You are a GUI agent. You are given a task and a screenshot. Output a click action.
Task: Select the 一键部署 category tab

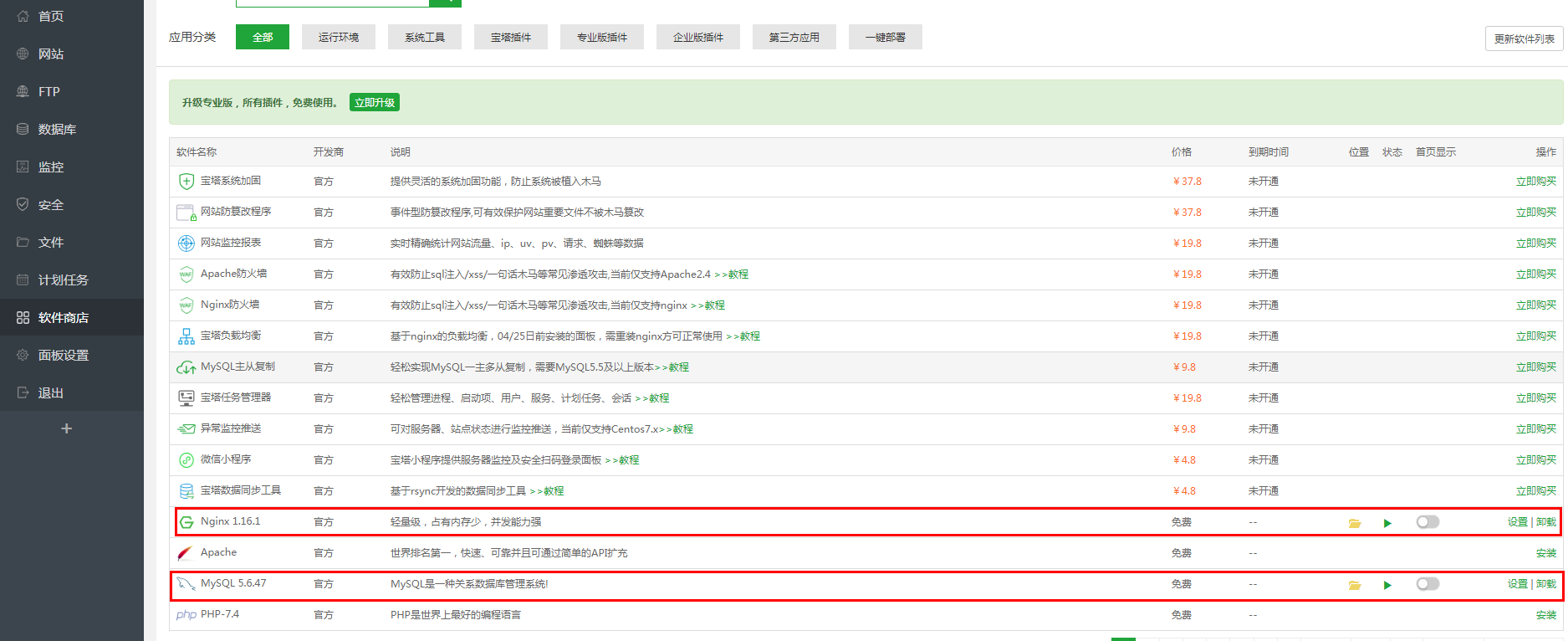click(886, 37)
